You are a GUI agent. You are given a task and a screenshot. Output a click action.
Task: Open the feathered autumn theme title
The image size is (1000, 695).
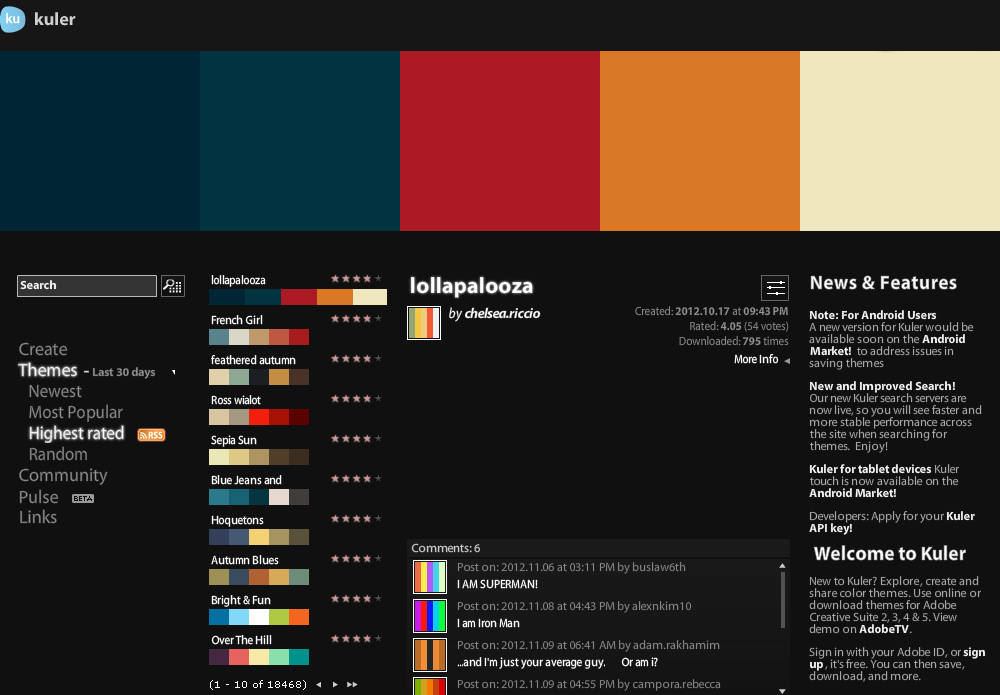(253, 360)
